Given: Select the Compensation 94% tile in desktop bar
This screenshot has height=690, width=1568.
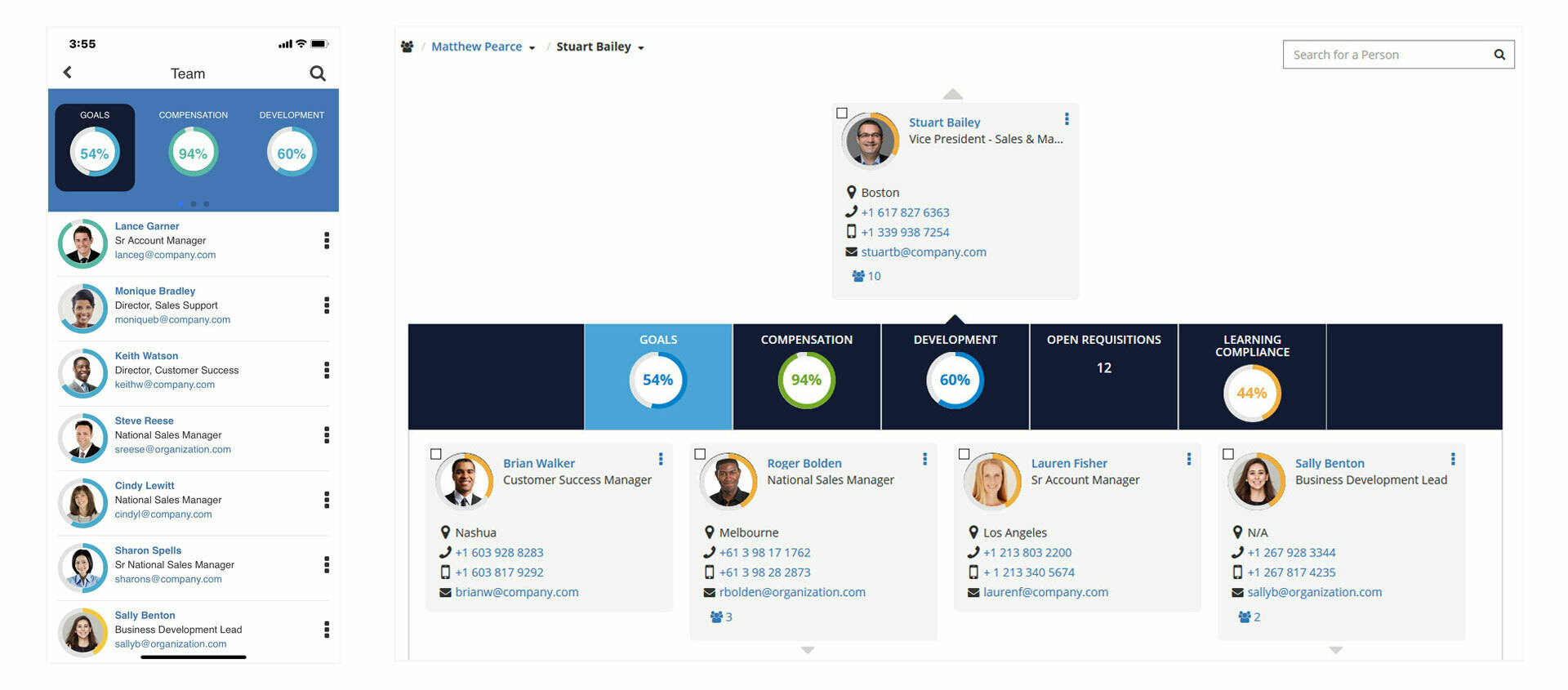Looking at the screenshot, I should coord(807,376).
